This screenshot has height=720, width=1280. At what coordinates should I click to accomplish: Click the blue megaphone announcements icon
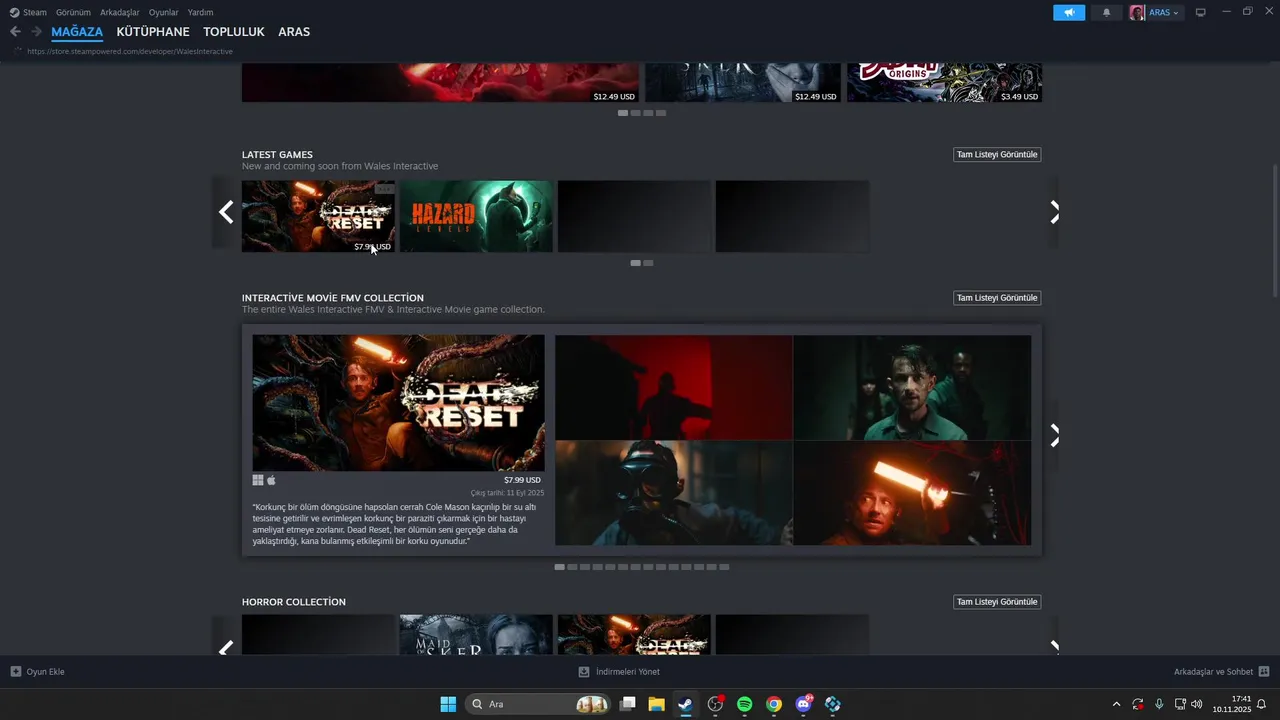[x=1069, y=12]
